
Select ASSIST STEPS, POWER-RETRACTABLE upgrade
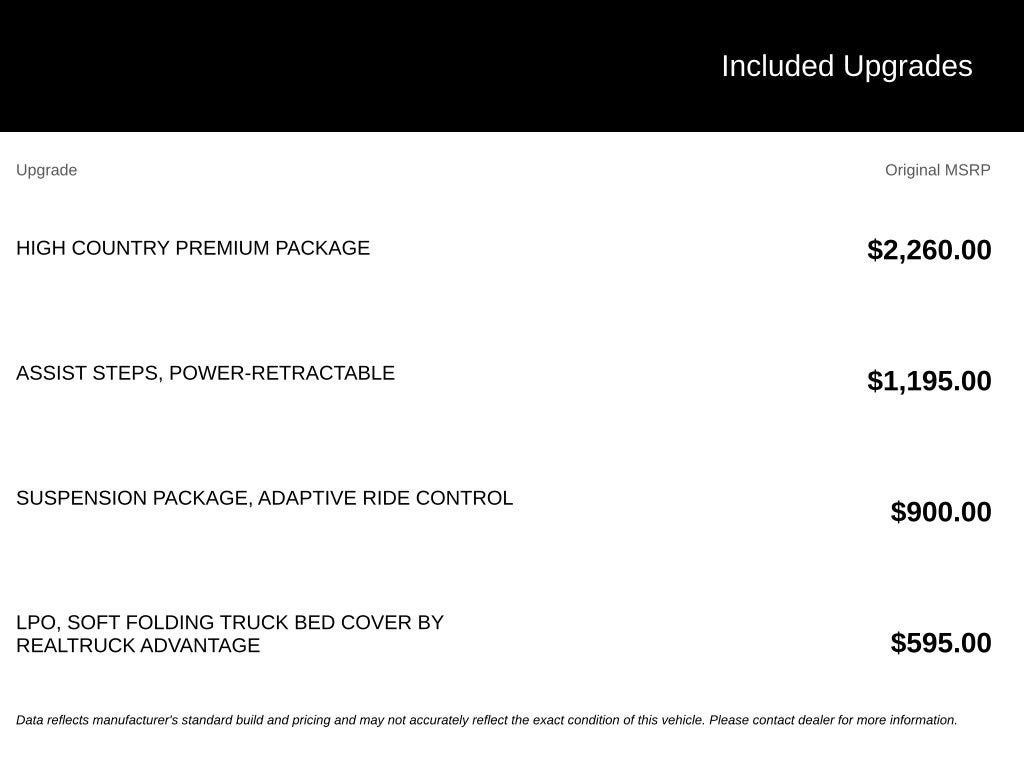[x=205, y=373]
